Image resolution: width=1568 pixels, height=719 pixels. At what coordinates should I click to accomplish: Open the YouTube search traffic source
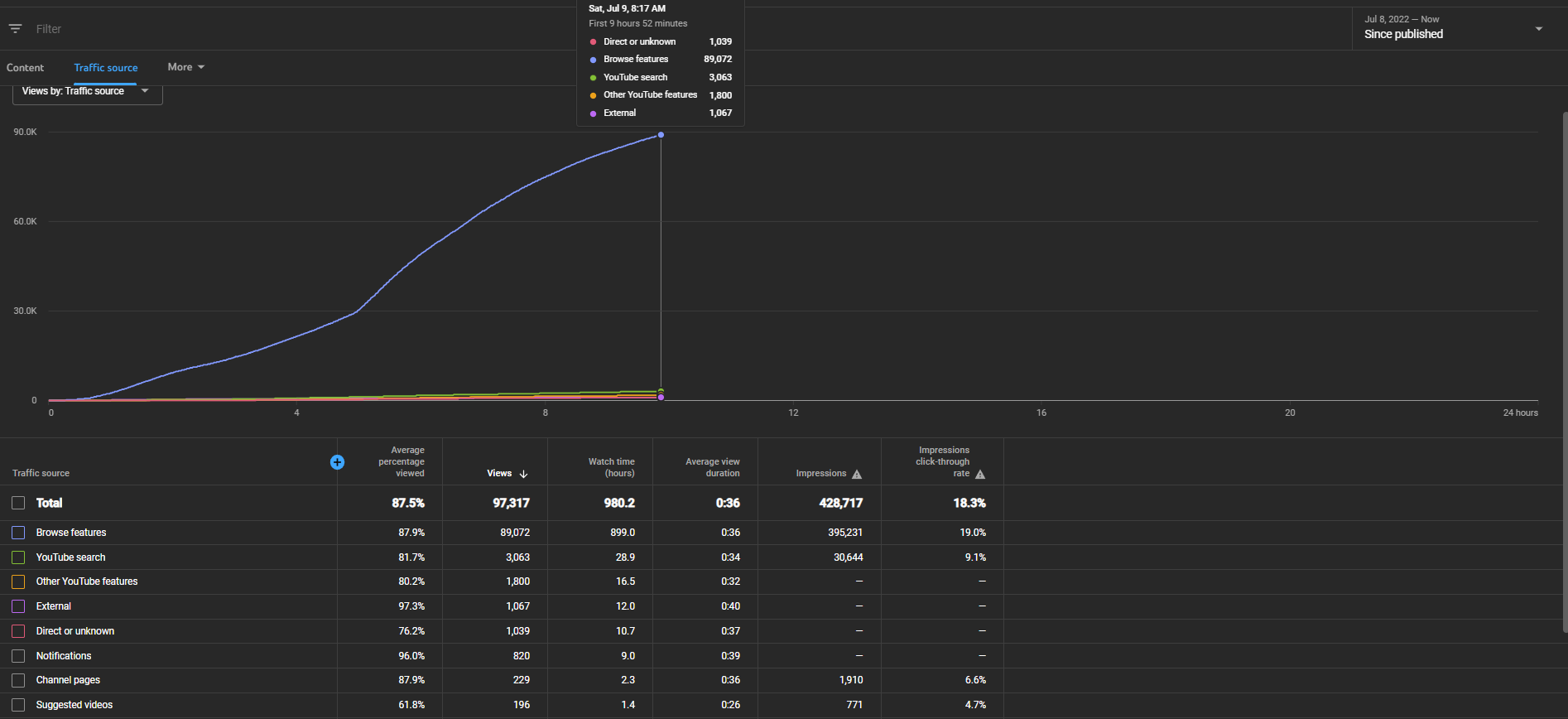(70, 557)
